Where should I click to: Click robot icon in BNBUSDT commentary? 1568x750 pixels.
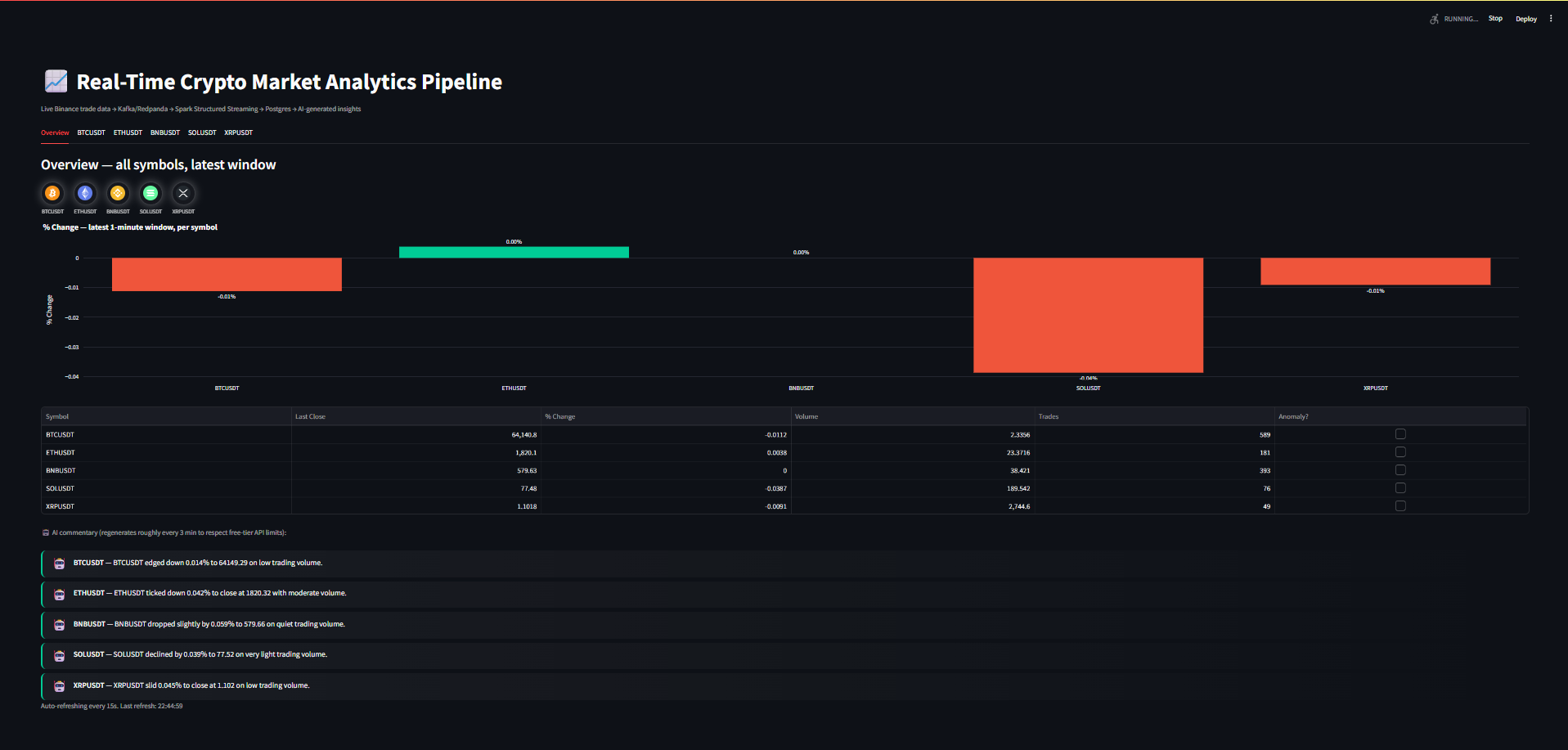pos(59,625)
